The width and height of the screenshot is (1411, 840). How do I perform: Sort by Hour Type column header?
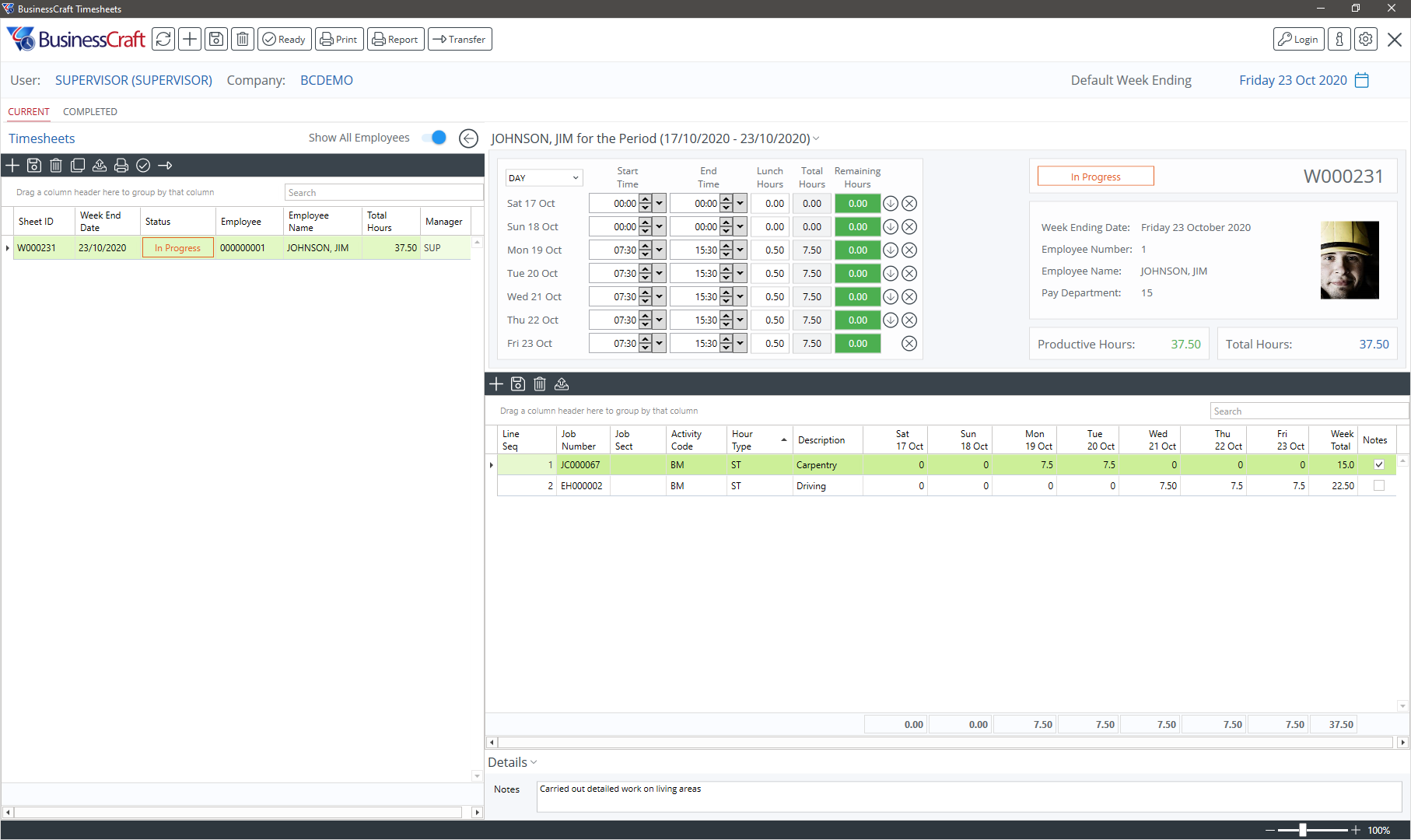[759, 440]
